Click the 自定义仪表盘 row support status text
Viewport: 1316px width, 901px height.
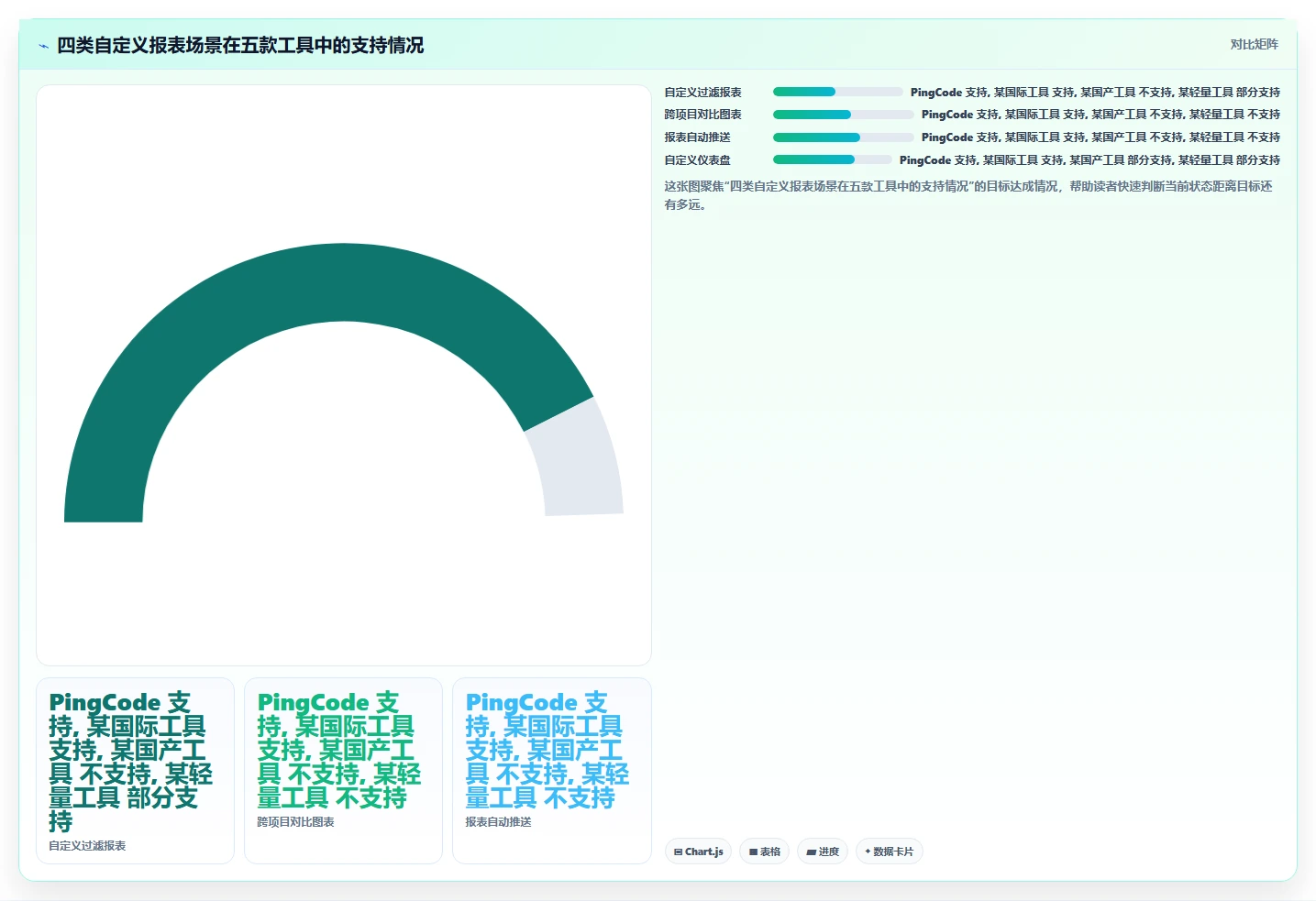tap(1089, 159)
